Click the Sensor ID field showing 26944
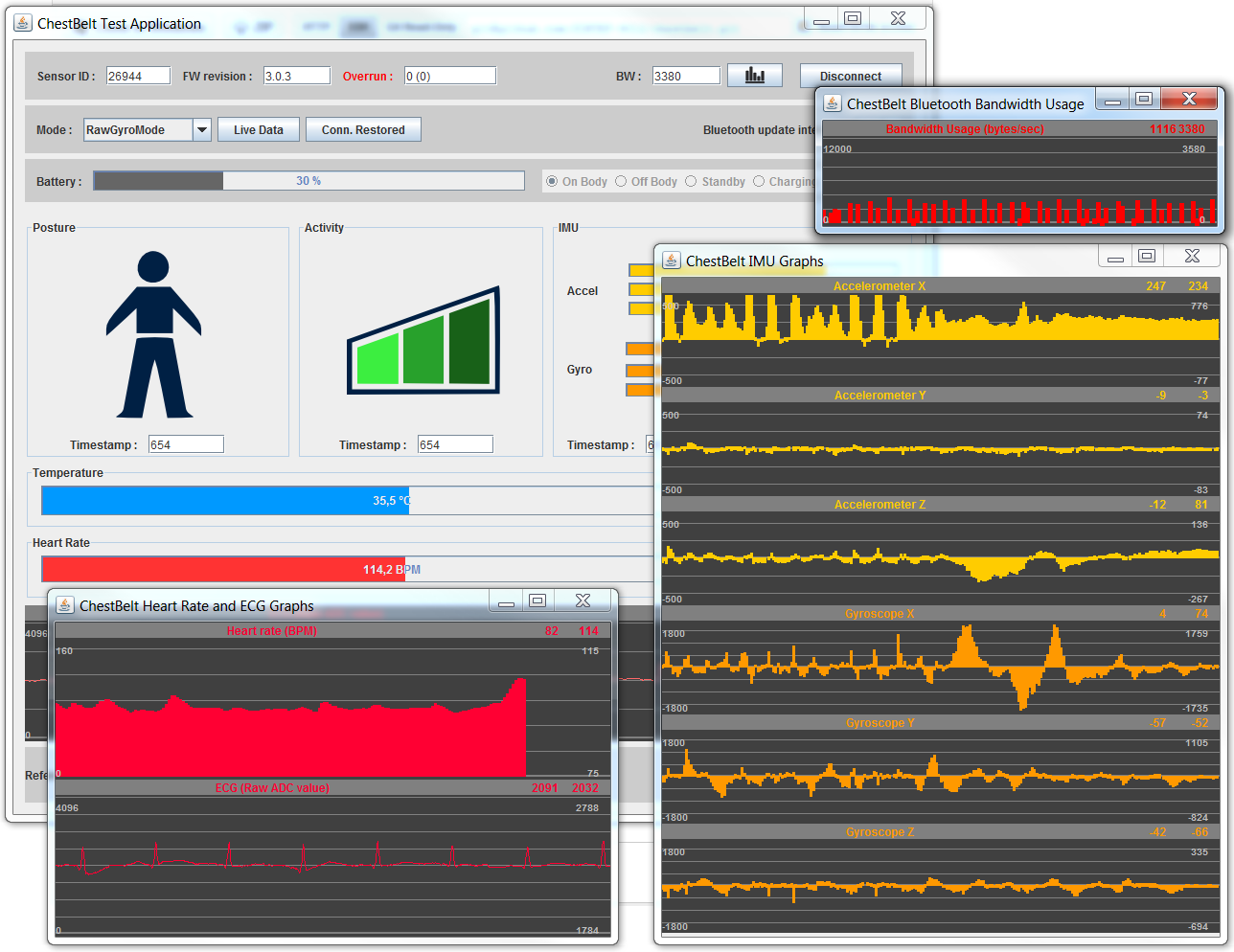 (138, 75)
